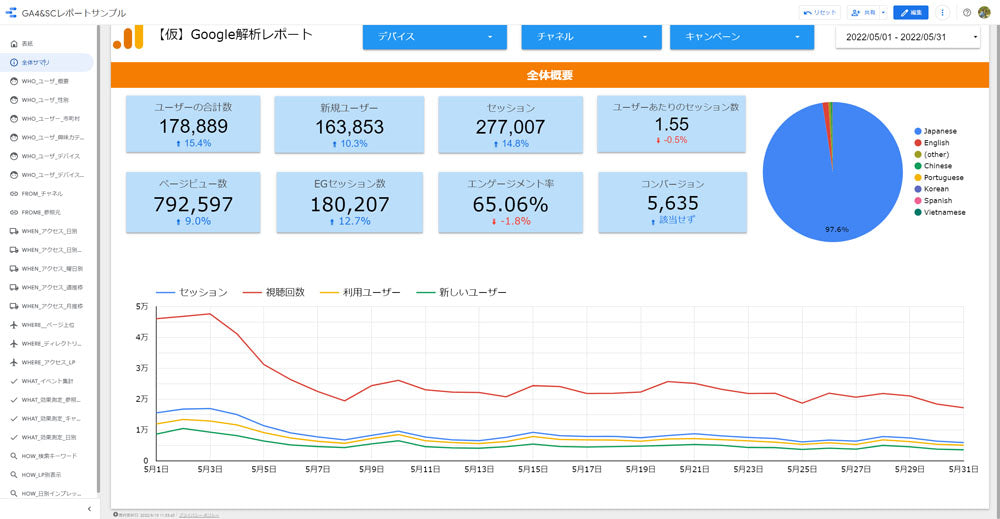The image size is (1000, 519).
Task: Select the HOW_検索キーワード page
Action: (49, 456)
